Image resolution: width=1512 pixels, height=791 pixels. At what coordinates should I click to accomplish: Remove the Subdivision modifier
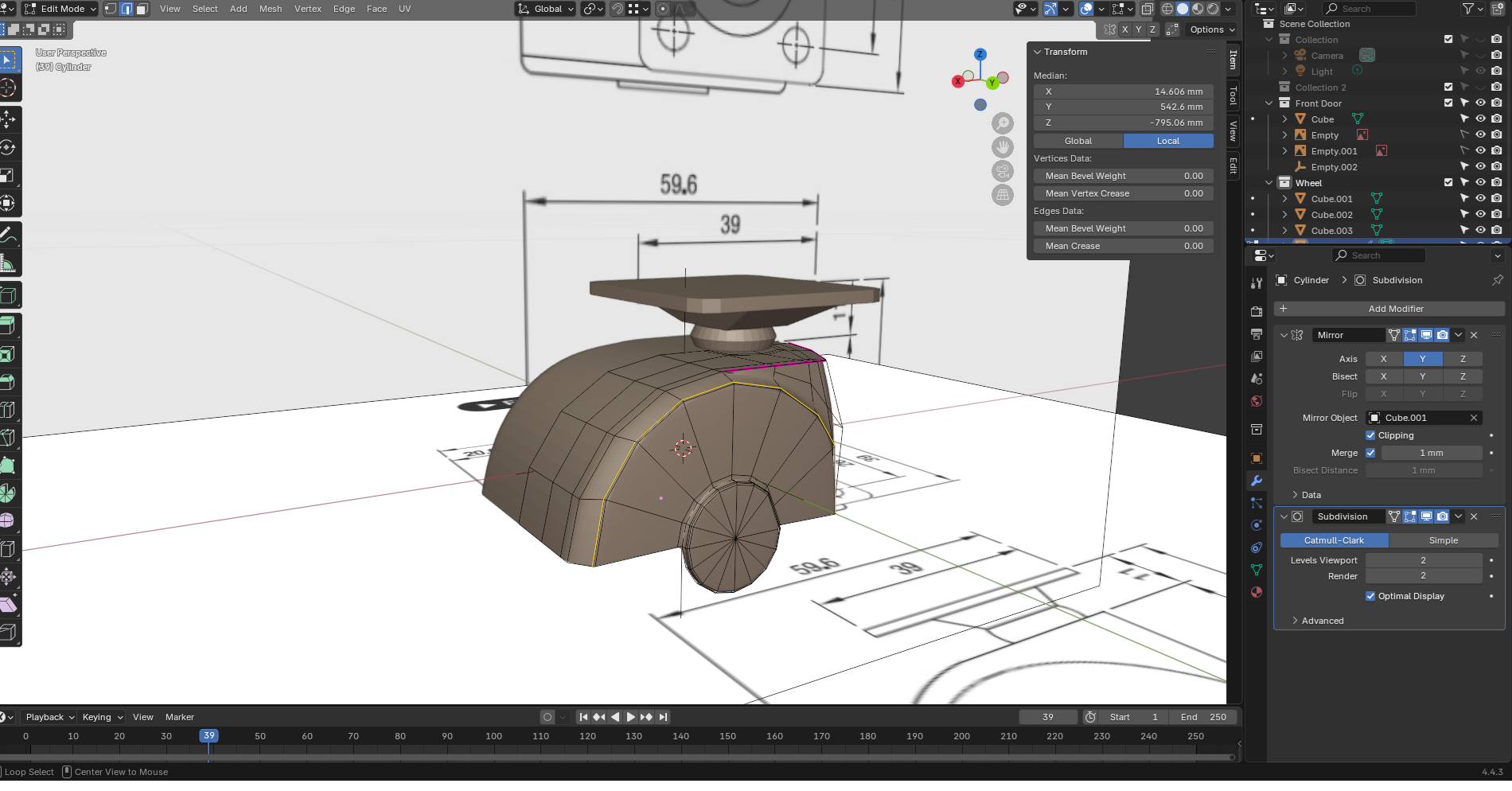(x=1474, y=516)
